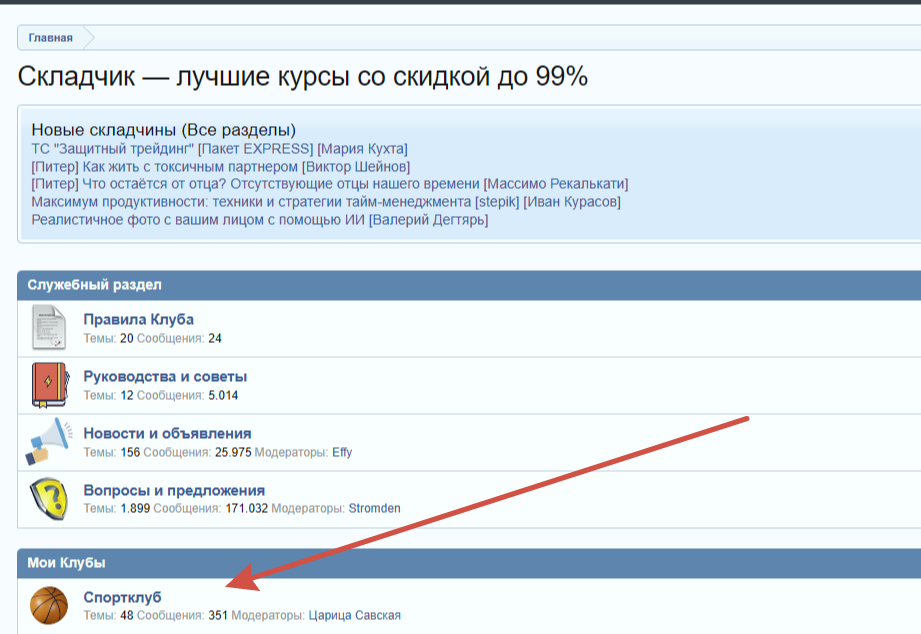Open the Руководства и советы forum
921x634 pixels.
click(165, 376)
